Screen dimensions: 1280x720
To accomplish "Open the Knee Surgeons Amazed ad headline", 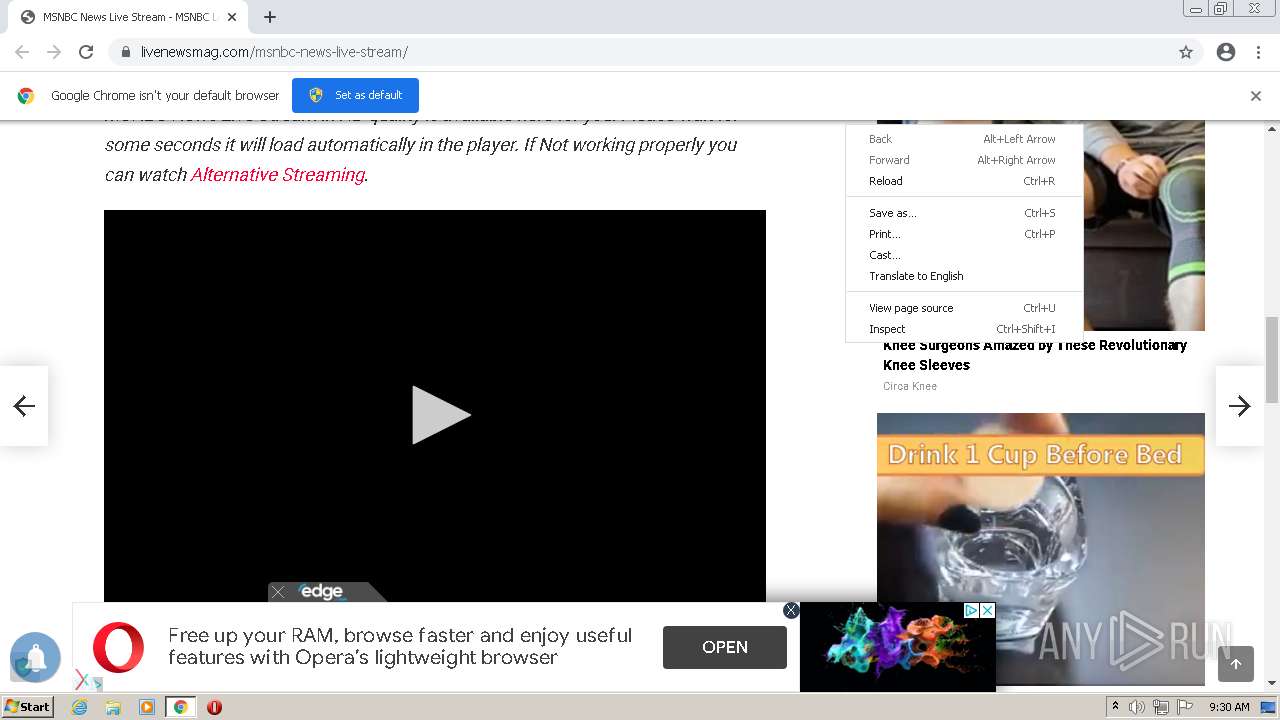I will [1035, 355].
